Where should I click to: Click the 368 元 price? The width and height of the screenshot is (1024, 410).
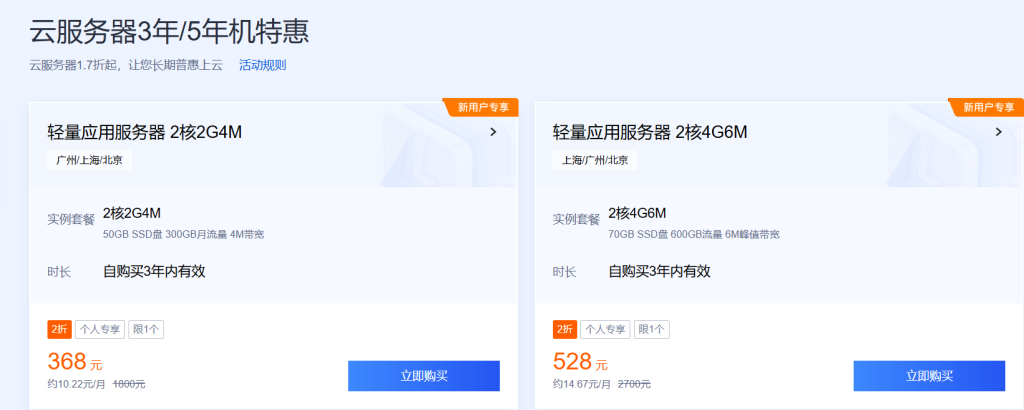[74, 362]
